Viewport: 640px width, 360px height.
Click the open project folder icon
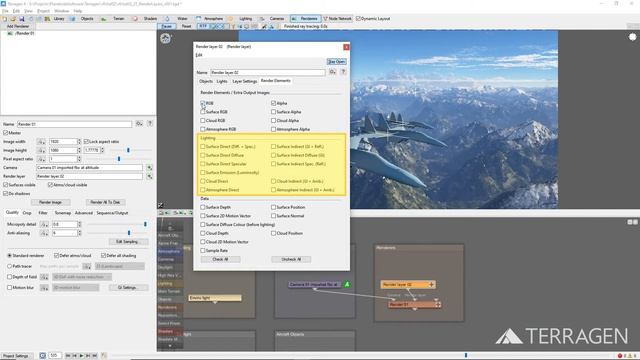(x=13, y=19)
